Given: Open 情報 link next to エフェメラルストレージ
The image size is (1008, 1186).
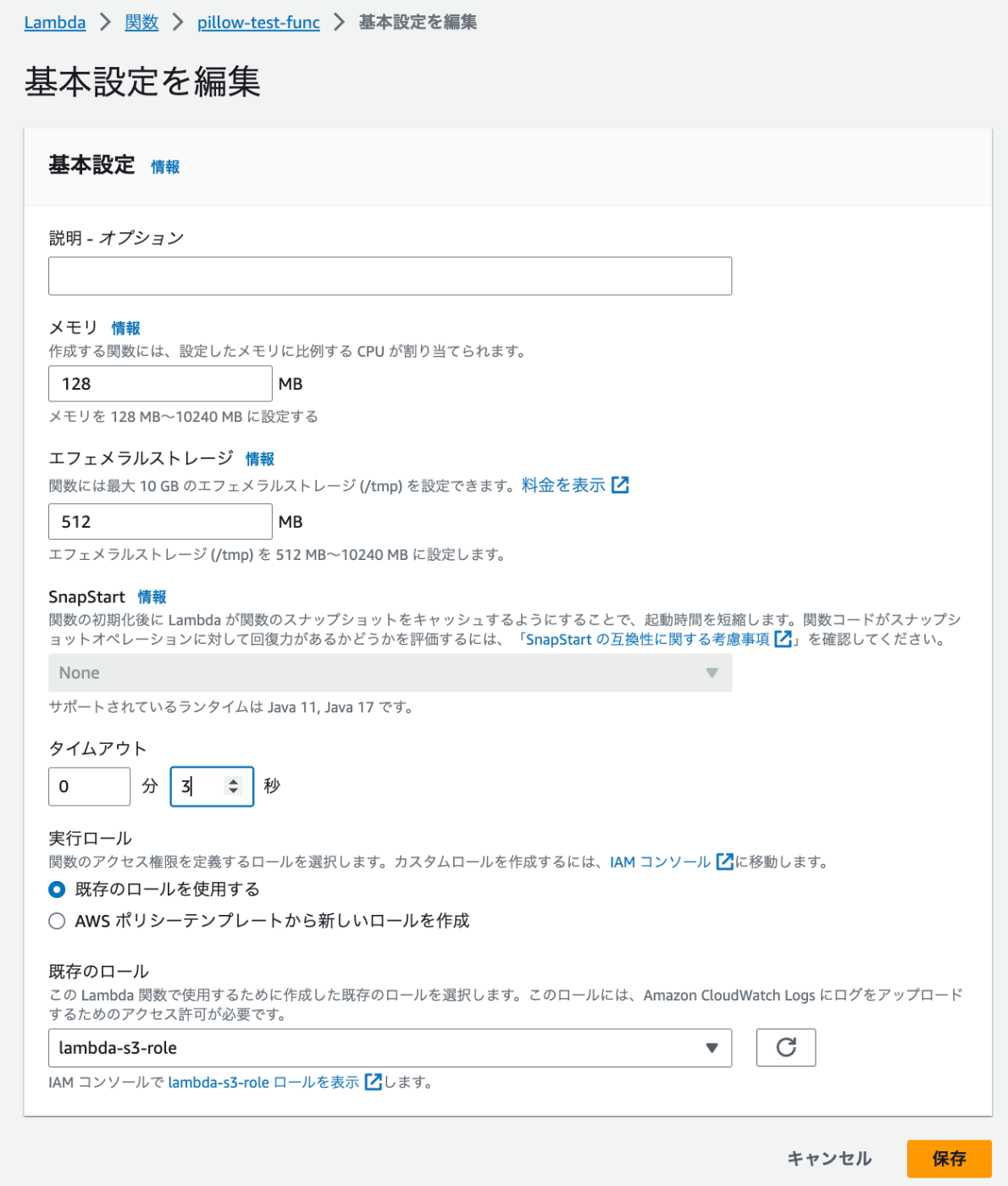Looking at the screenshot, I should (260, 459).
